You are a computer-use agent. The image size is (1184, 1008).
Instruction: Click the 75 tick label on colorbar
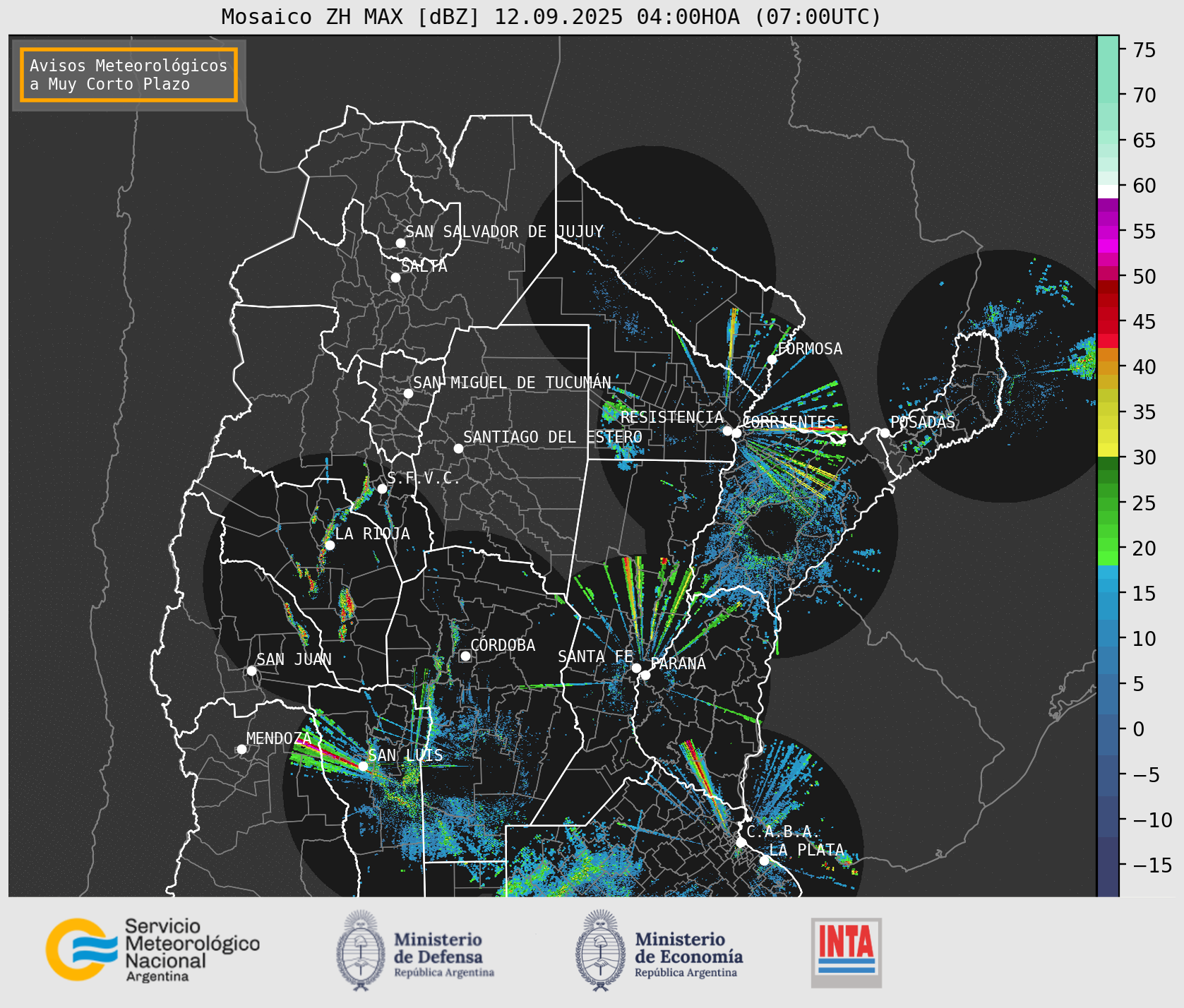click(x=1144, y=49)
